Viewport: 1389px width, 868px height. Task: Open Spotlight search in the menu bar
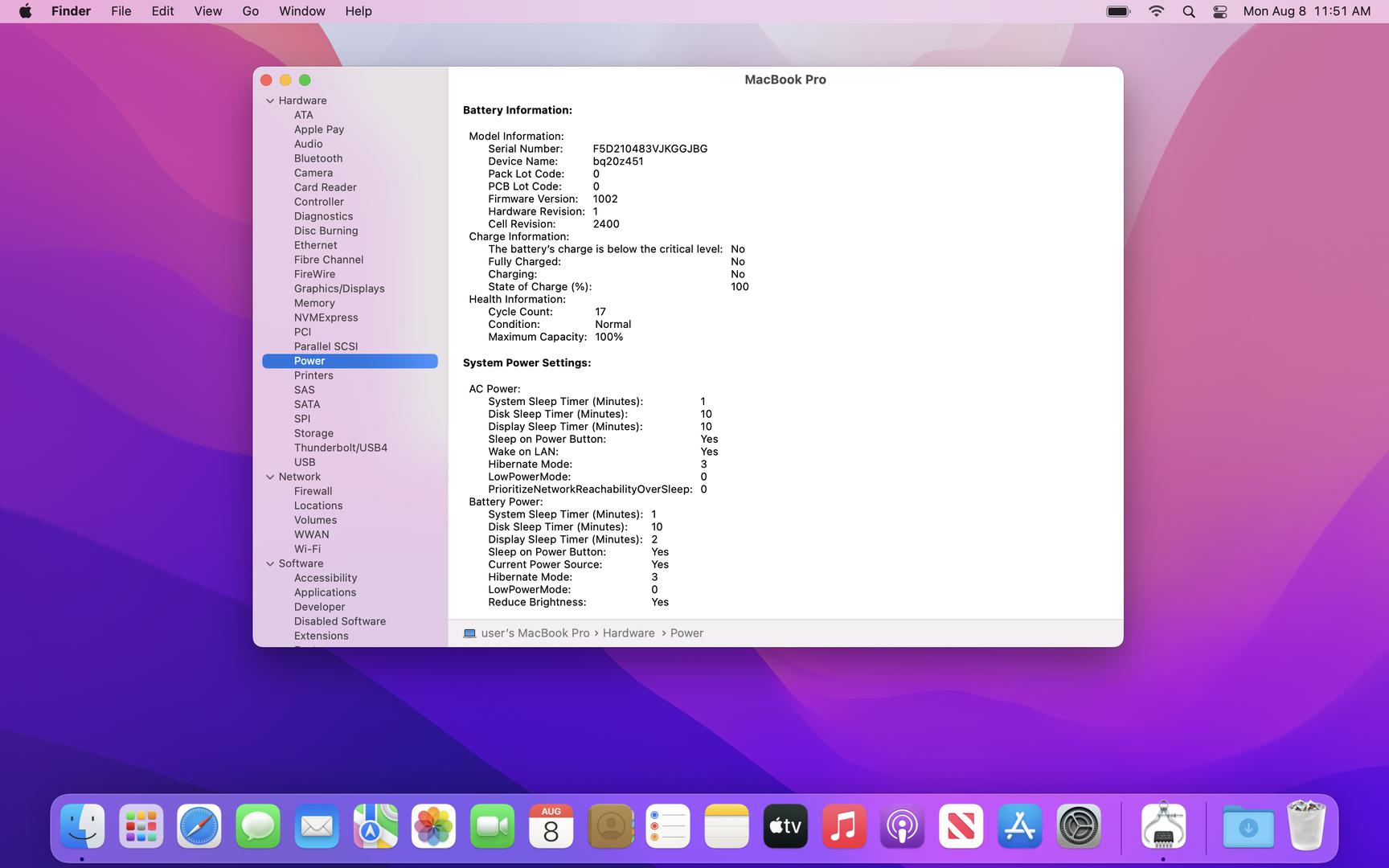[x=1189, y=11]
